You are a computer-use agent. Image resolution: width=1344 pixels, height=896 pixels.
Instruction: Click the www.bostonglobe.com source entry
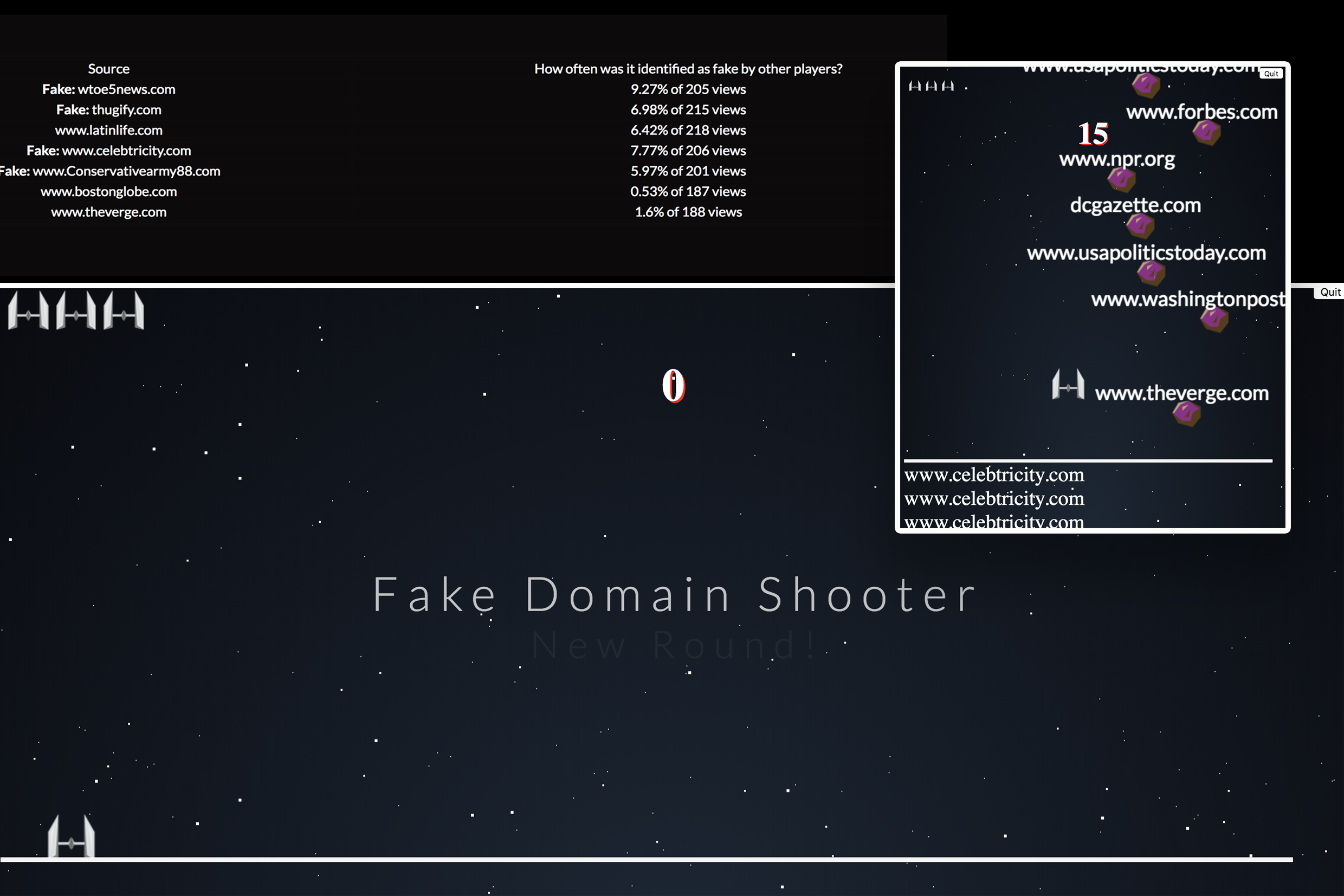click(x=108, y=191)
